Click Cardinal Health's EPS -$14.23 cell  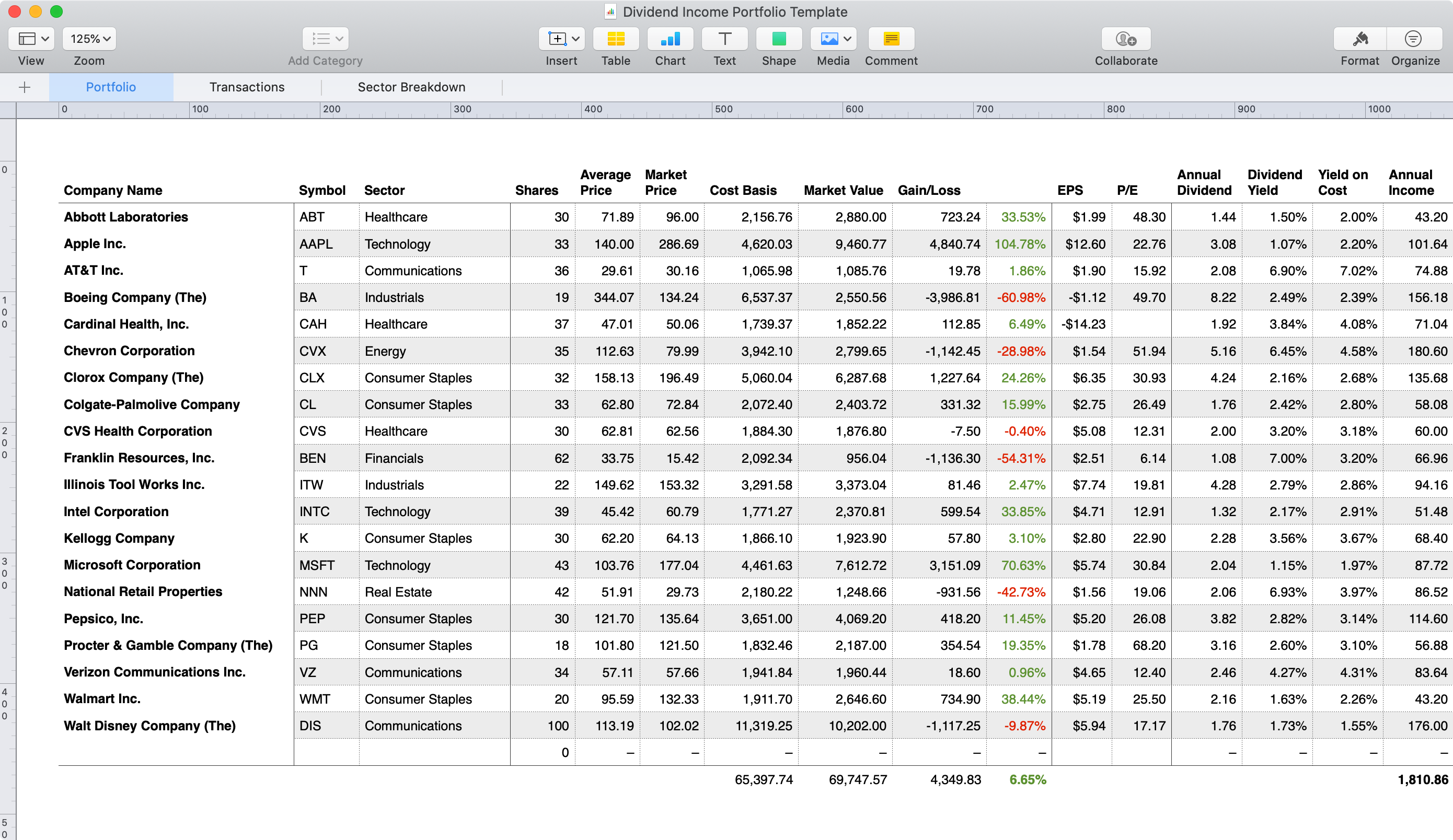[1082, 324]
